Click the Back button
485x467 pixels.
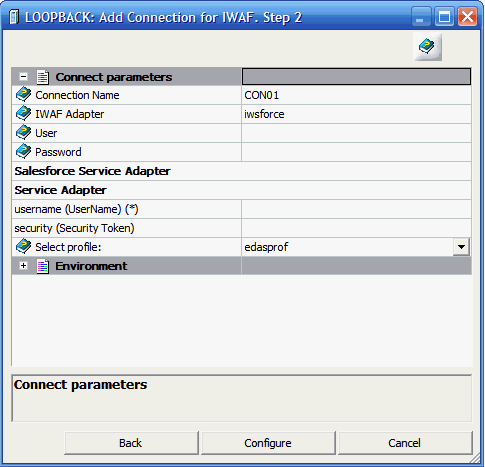tap(131, 443)
